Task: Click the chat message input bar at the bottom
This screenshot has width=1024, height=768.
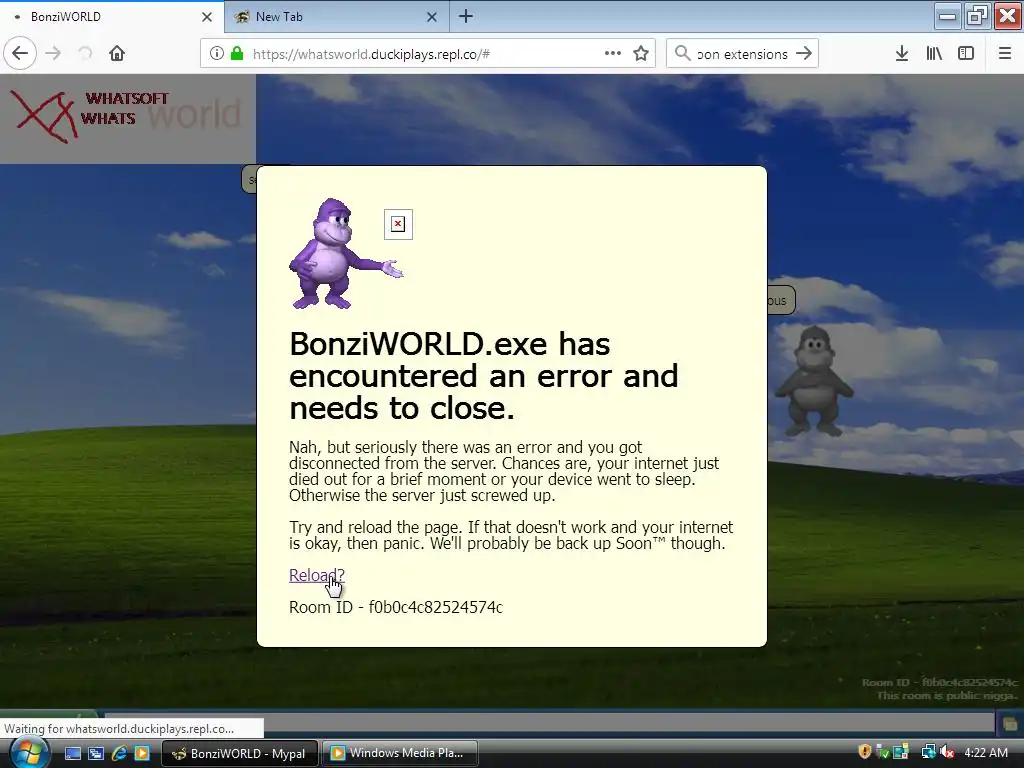Action: pos(549,723)
